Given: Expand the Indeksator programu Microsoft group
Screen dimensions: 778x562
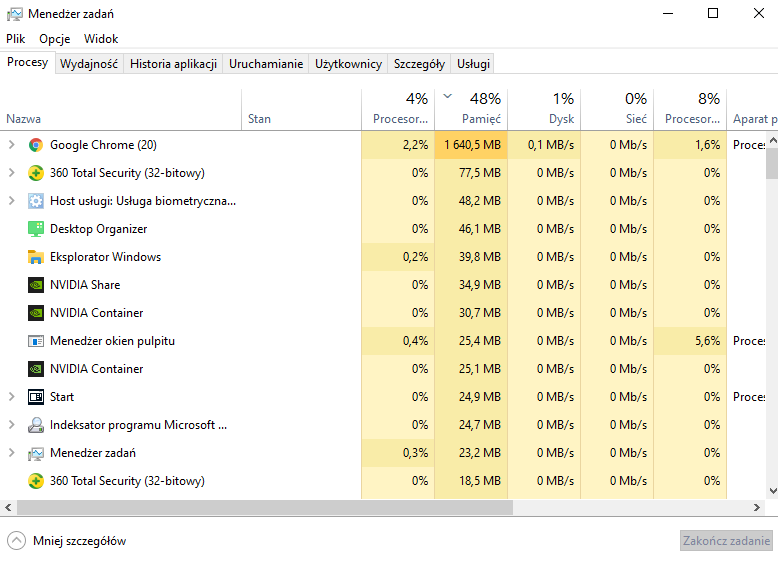Looking at the screenshot, I should [11, 425].
